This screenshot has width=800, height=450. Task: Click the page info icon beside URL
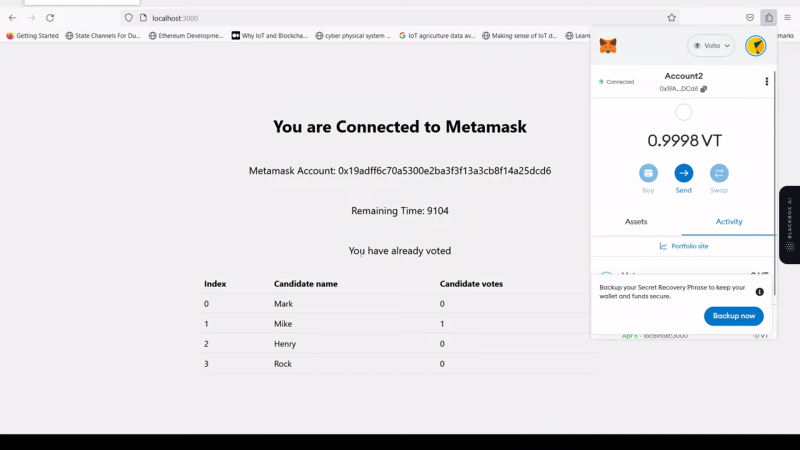pos(143,18)
